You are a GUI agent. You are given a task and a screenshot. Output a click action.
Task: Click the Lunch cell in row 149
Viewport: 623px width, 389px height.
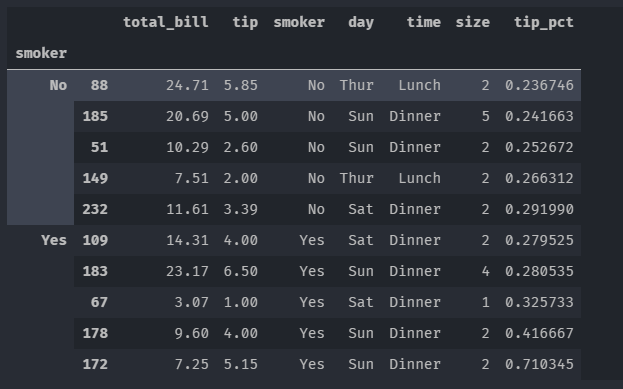coord(420,178)
